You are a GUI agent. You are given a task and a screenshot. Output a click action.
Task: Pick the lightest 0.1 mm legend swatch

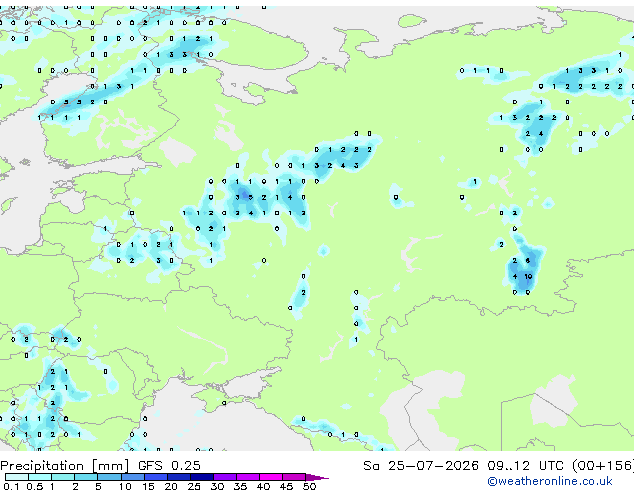[x=17, y=477]
